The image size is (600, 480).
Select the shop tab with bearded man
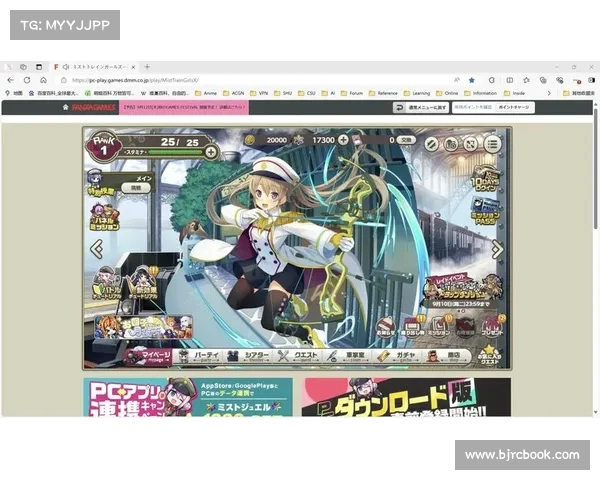point(447,356)
